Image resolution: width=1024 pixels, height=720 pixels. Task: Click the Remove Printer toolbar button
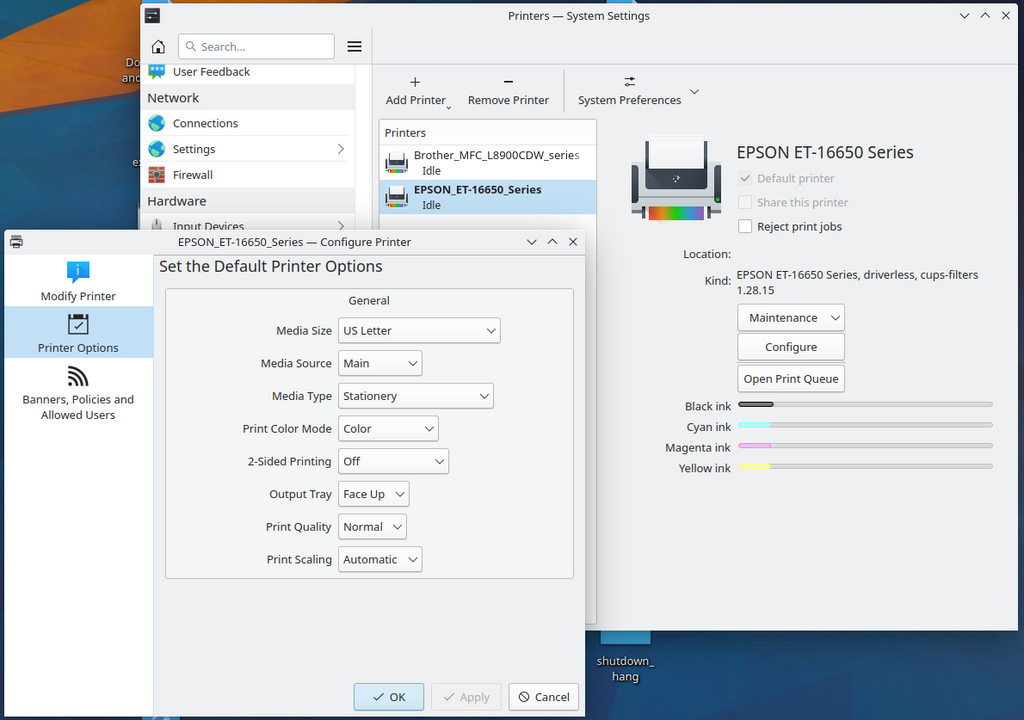[508, 91]
